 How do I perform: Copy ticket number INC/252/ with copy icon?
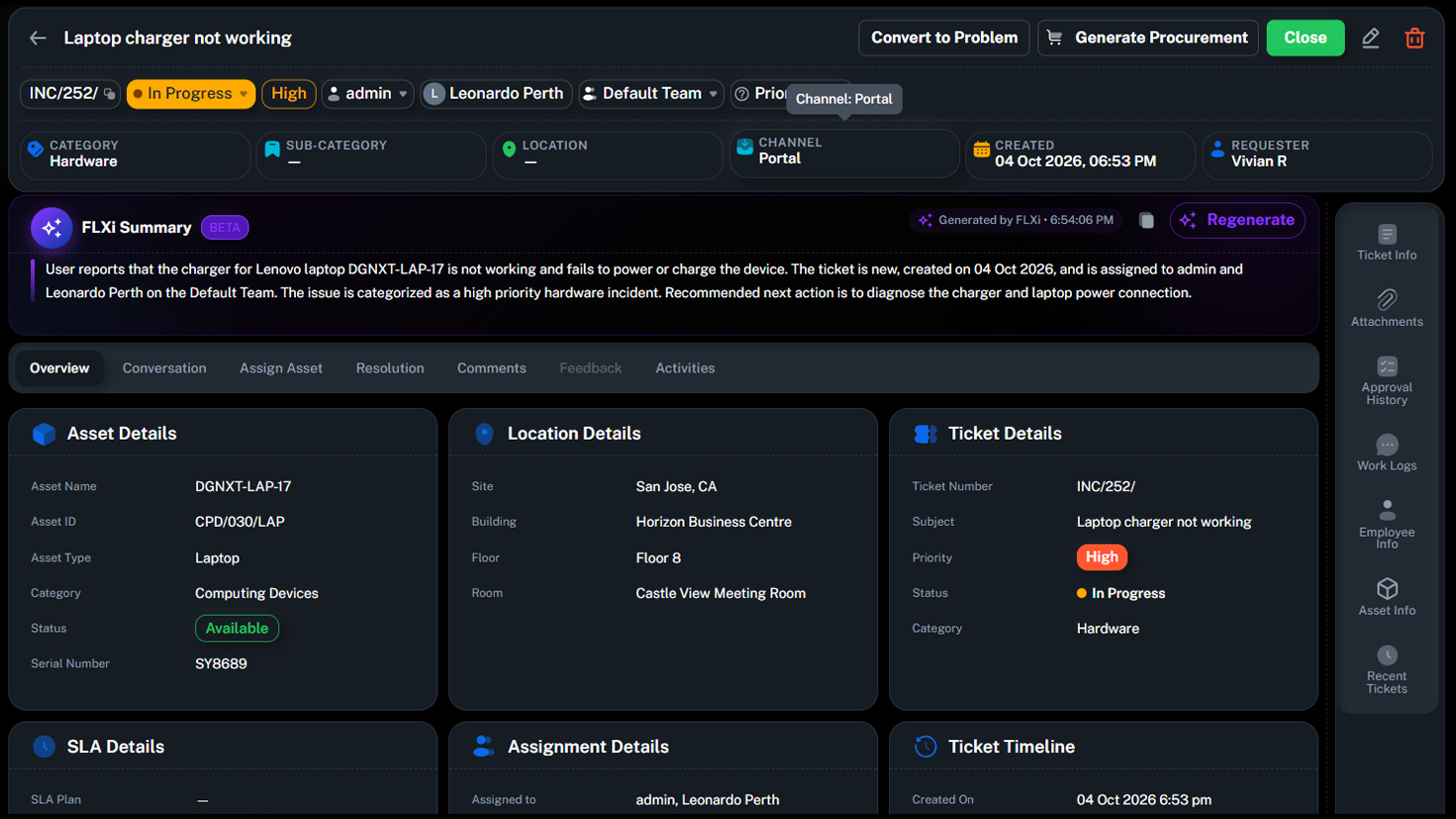tap(110, 94)
